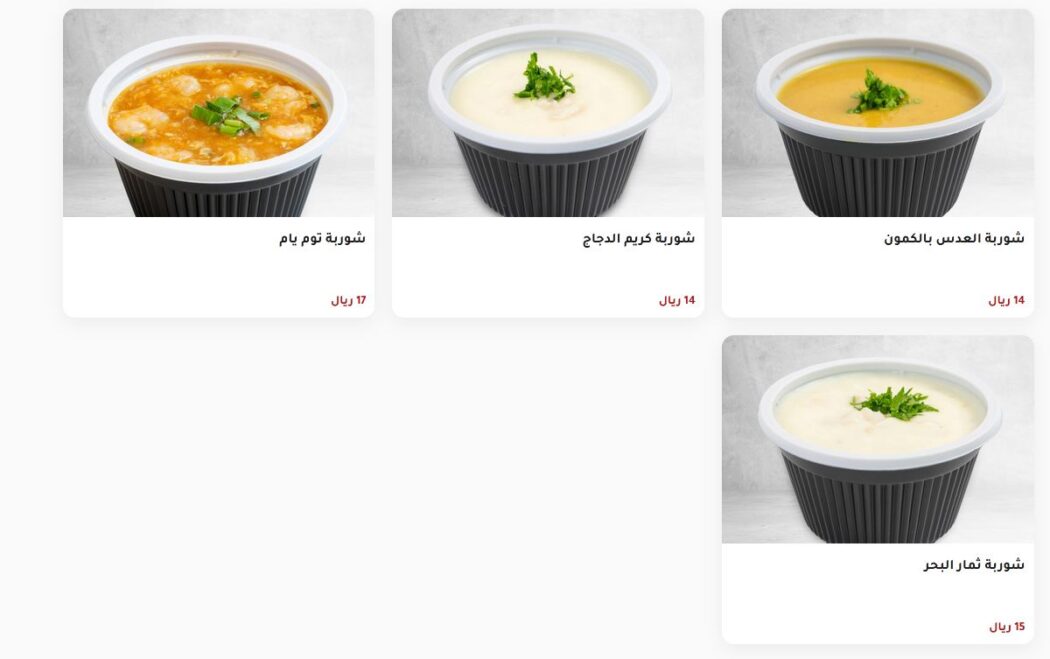
Task: Select the title شوربة ثمار البحر
Action: 974,565
